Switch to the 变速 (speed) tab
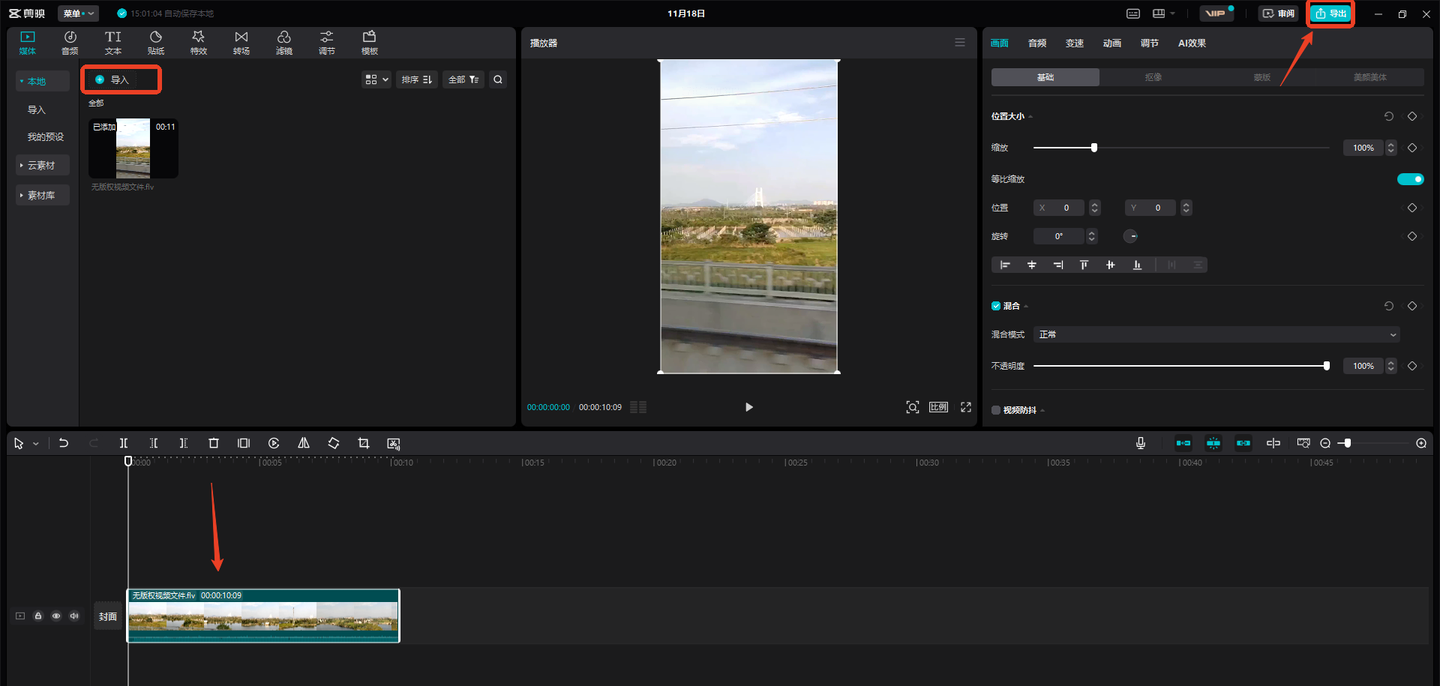1440x686 pixels. coord(1074,43)
